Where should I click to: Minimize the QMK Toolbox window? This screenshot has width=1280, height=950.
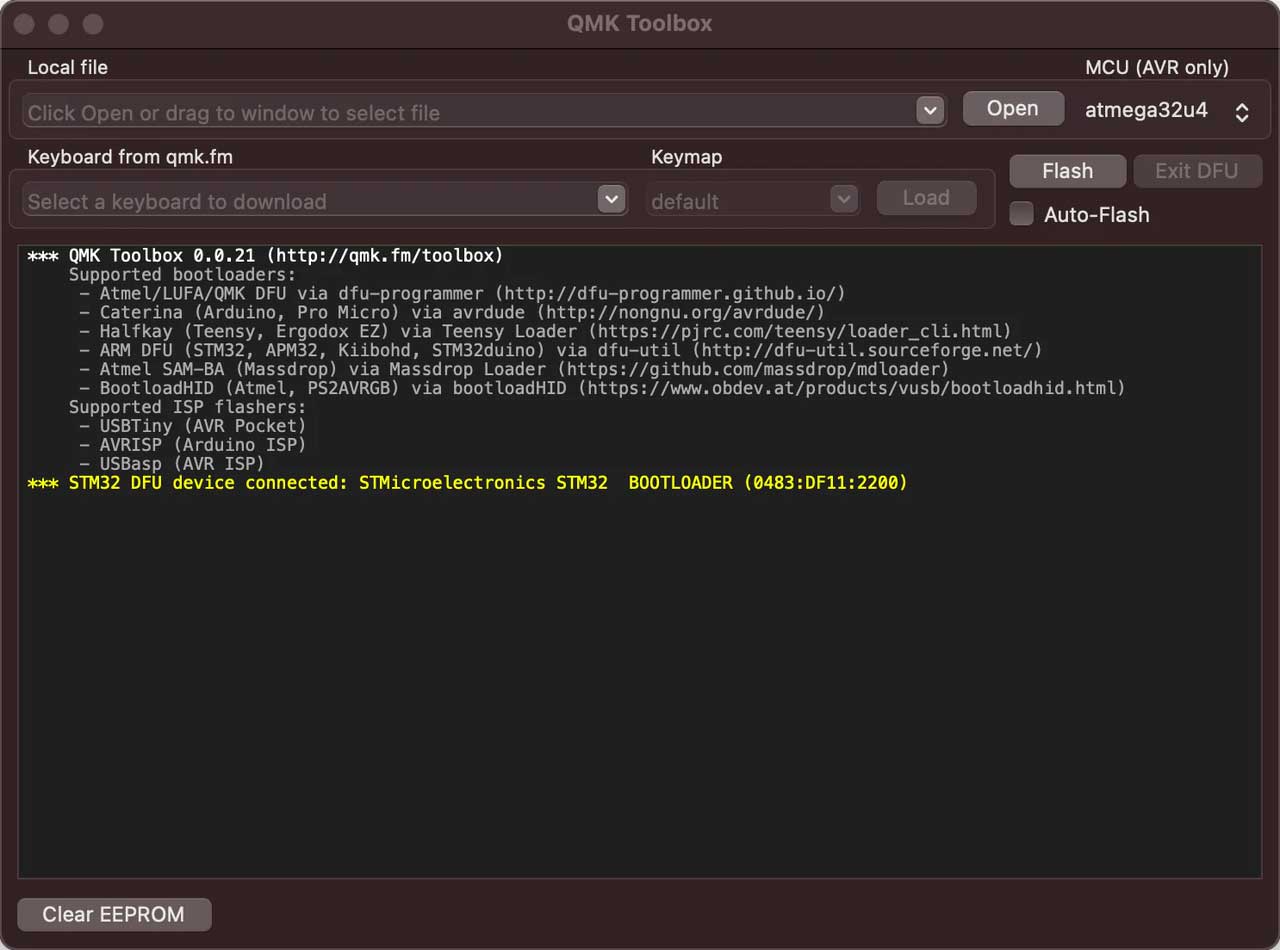point(59,24)
